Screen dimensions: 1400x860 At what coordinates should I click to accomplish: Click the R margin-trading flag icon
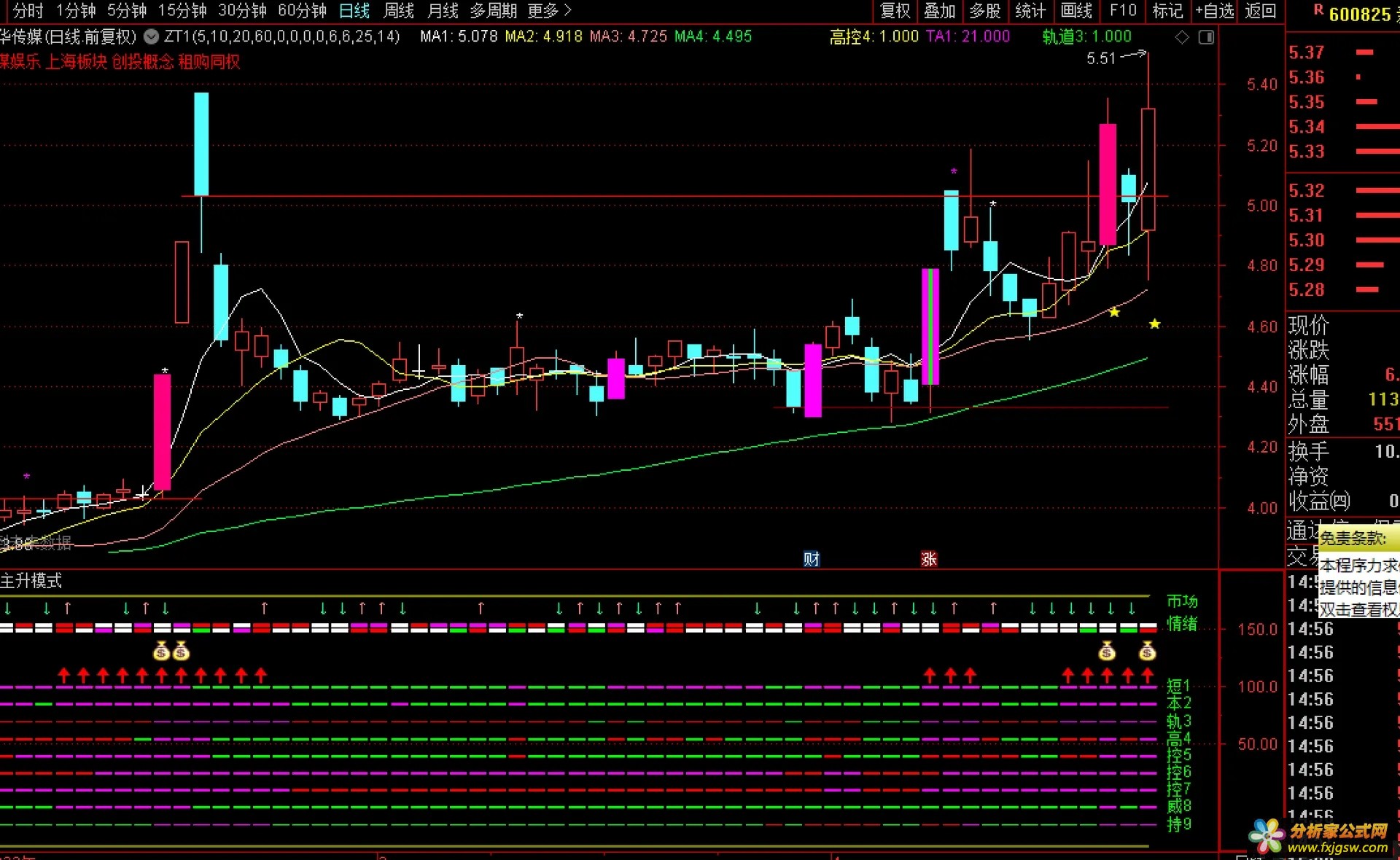coord(1318,10)
